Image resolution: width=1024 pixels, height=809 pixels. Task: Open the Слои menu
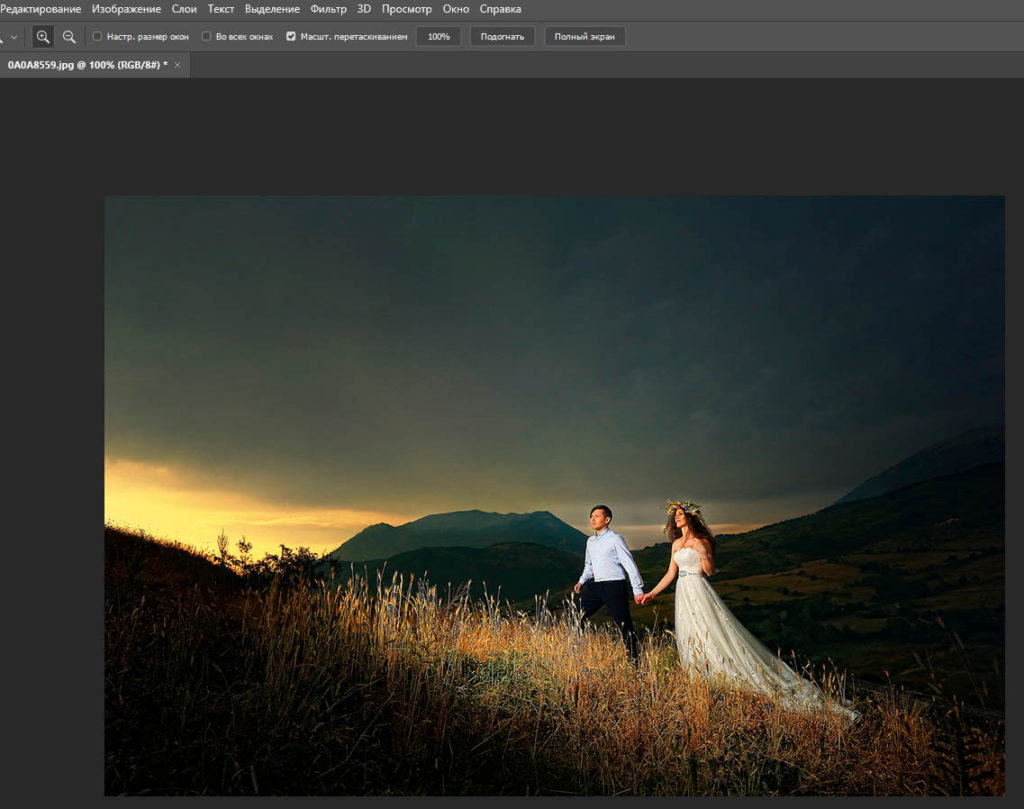(x=184, y=9)
